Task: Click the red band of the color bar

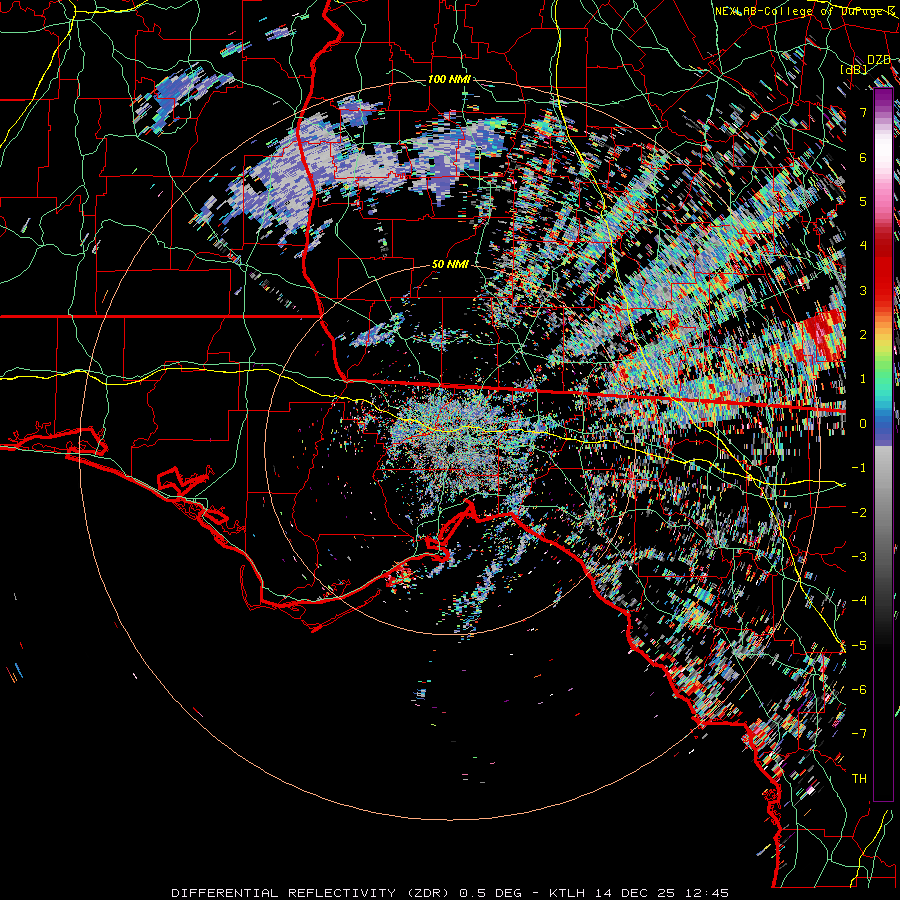Action: (x=883, y=270)
